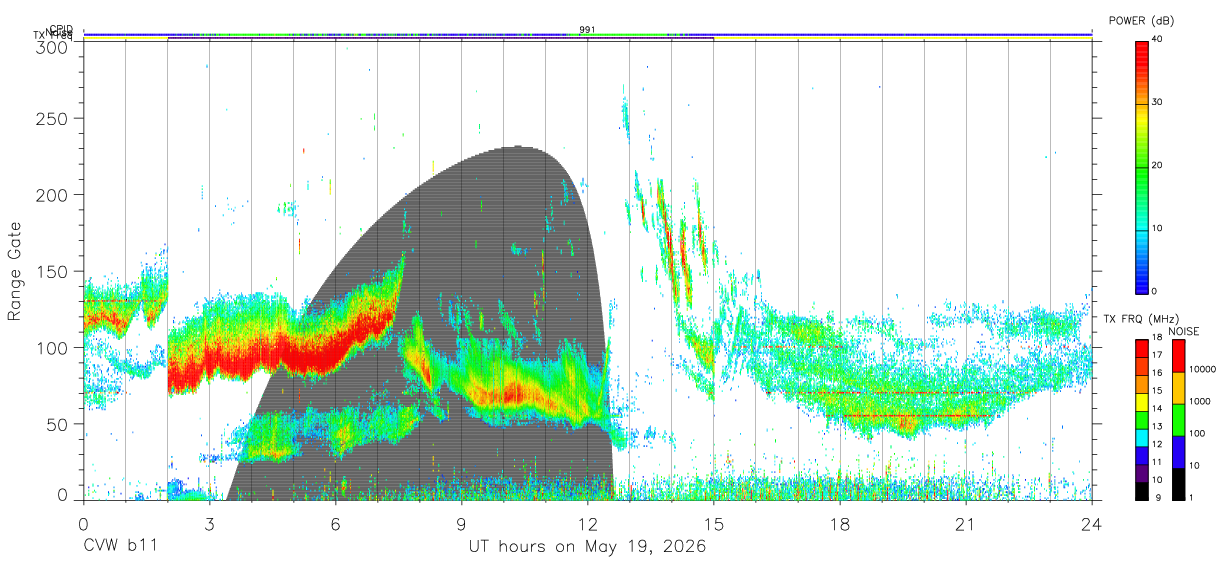
Task: Click the 250 tick on the Range Gate axis
Action: [x=52, y=119]
